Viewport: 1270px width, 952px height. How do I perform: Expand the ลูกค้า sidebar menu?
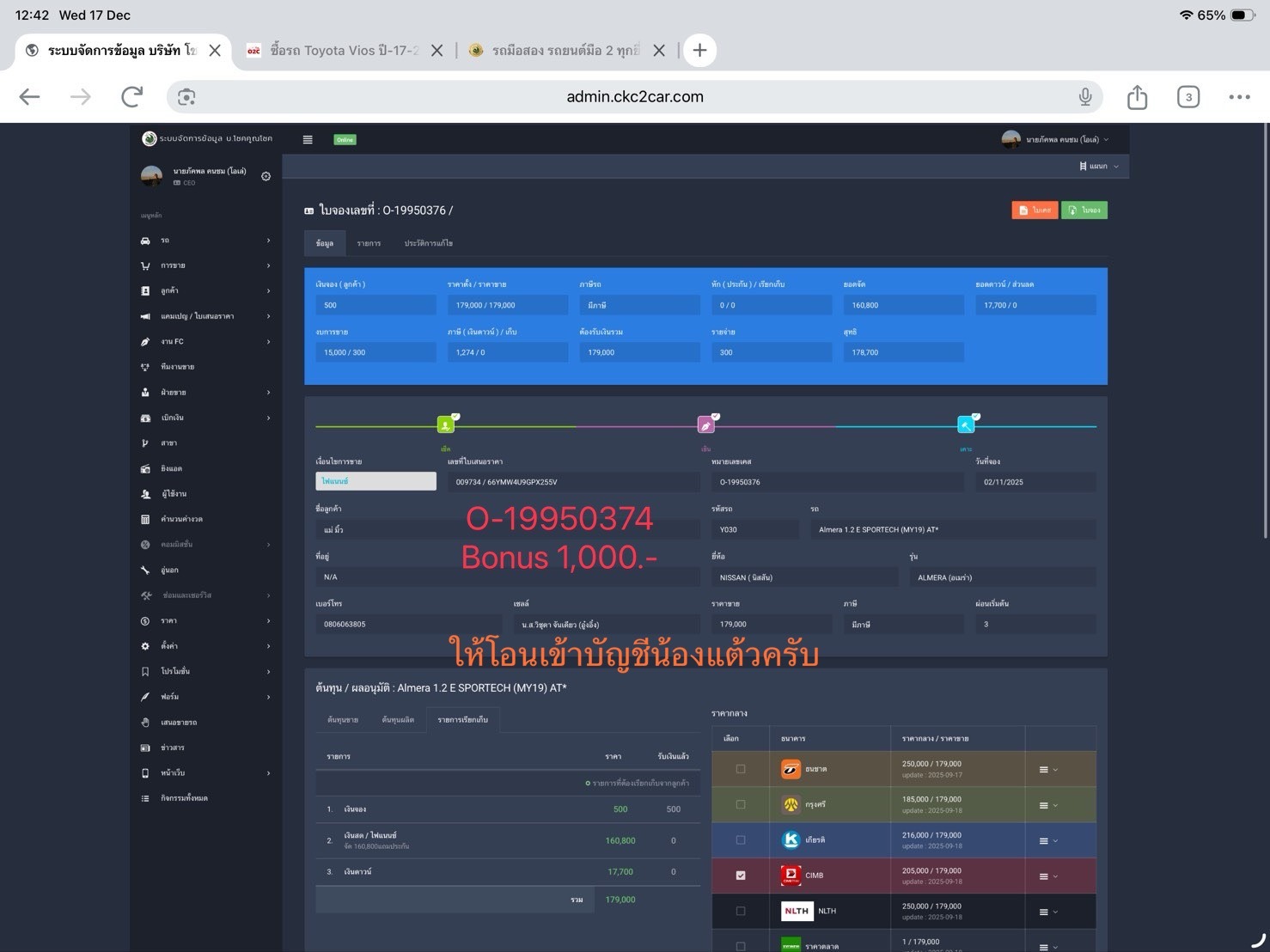coord(206,291)
